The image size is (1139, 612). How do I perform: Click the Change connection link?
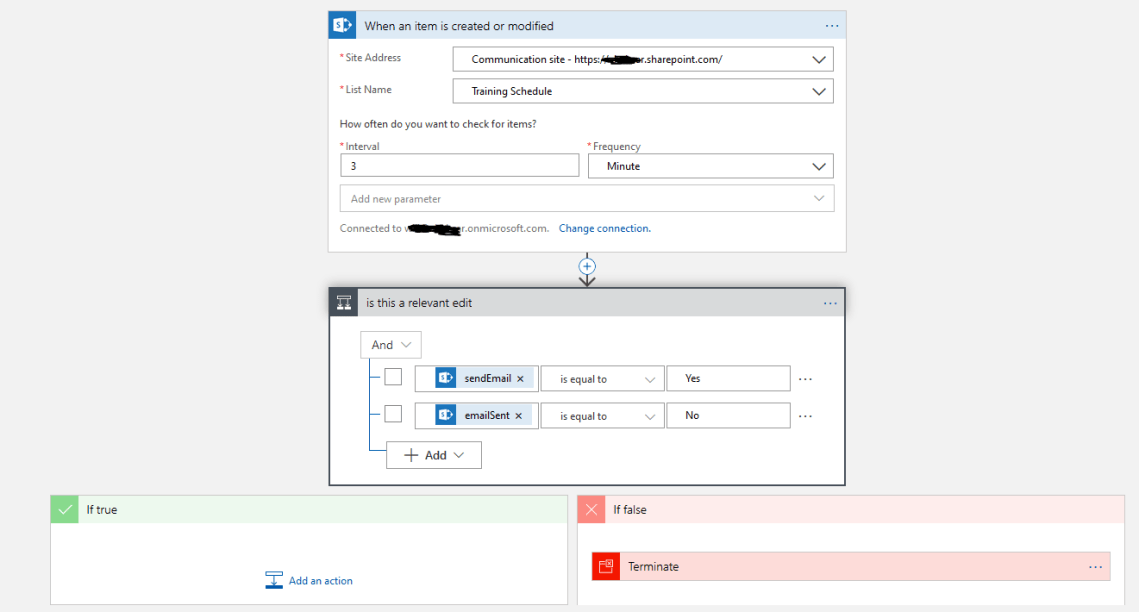point(604,229)
